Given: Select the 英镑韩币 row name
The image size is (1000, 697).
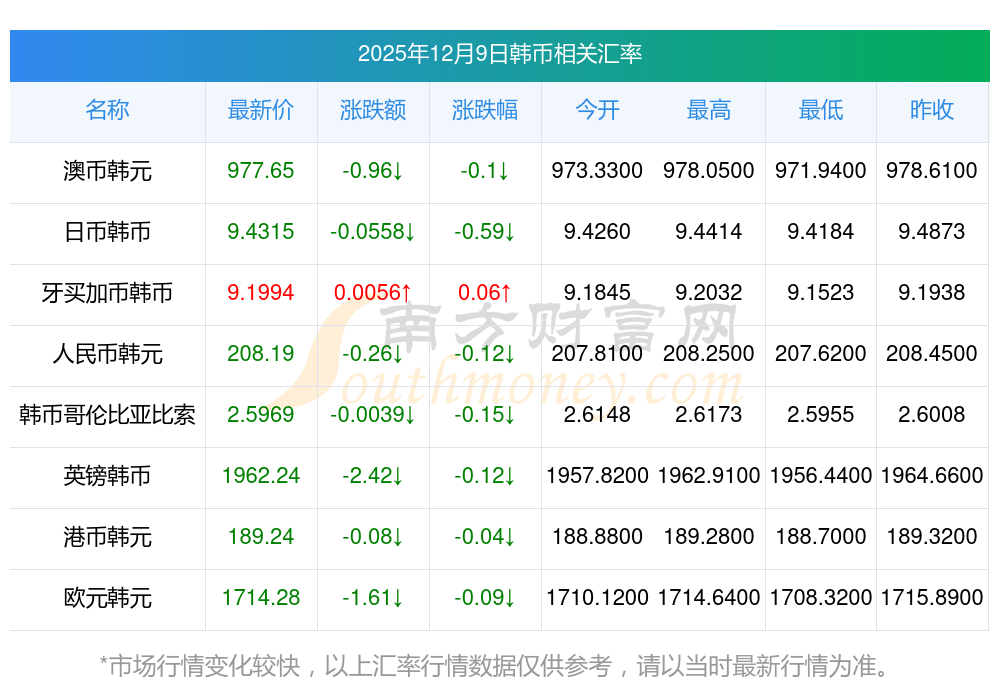Looking at the screenshot, I should coord(107,476).
